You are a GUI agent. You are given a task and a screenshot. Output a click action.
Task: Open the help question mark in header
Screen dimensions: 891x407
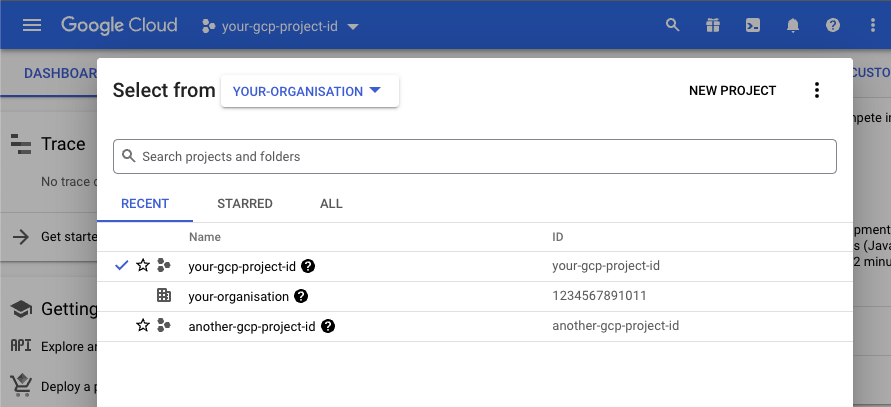[833, 26]
